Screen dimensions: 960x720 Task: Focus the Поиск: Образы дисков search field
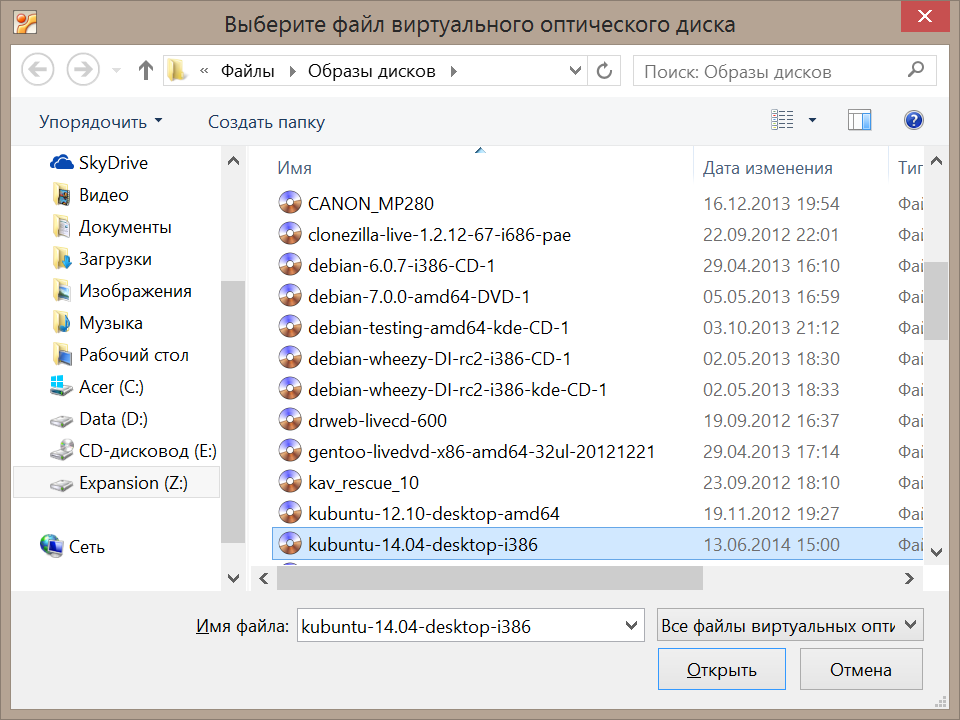784,71
